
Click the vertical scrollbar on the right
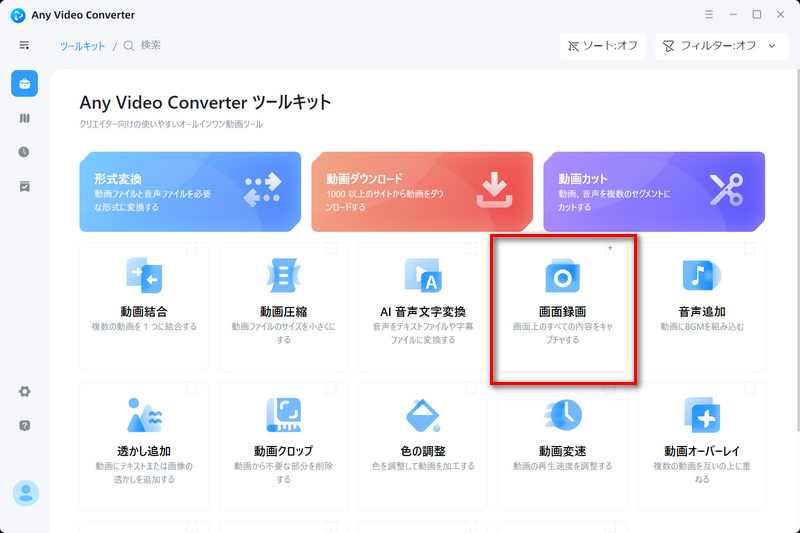tap(797, 250)
